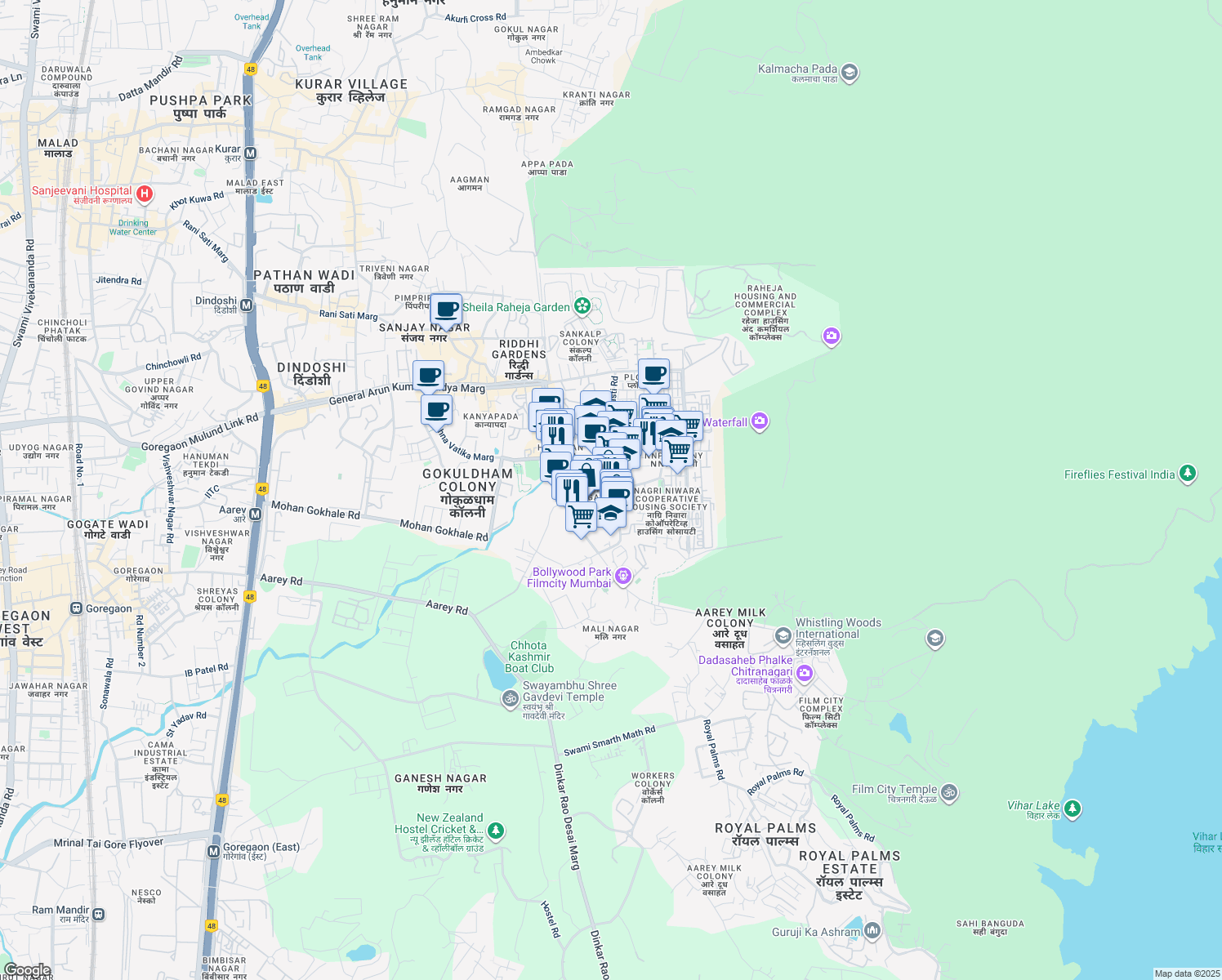Click the Map data ©2025 attribution
This screenshot has width=1222, height=980.
point(1187,973)
